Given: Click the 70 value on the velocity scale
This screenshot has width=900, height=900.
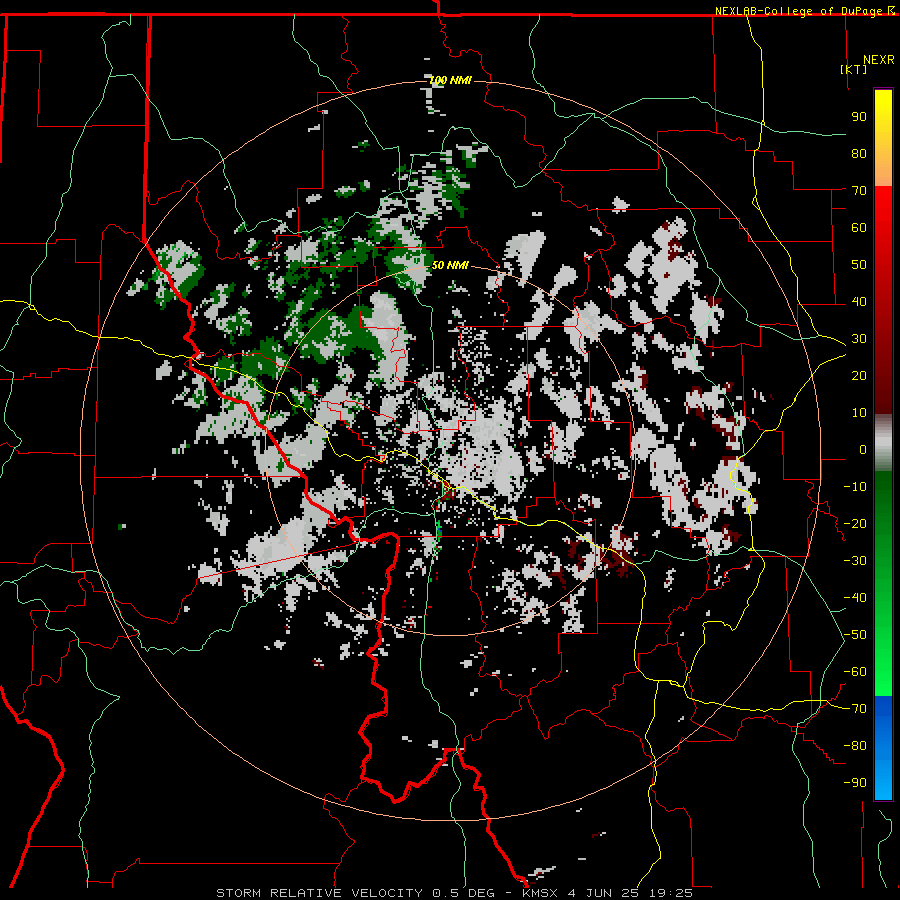Looking at the screenshot, I should [859, 191].
